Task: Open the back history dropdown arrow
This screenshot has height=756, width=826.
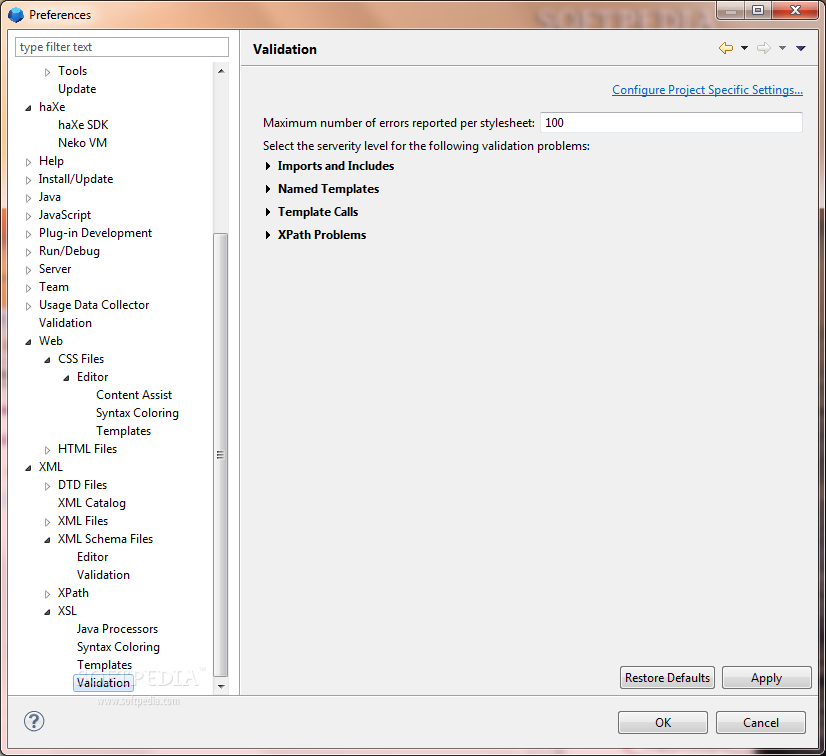Action: click(x=744, y=48)
